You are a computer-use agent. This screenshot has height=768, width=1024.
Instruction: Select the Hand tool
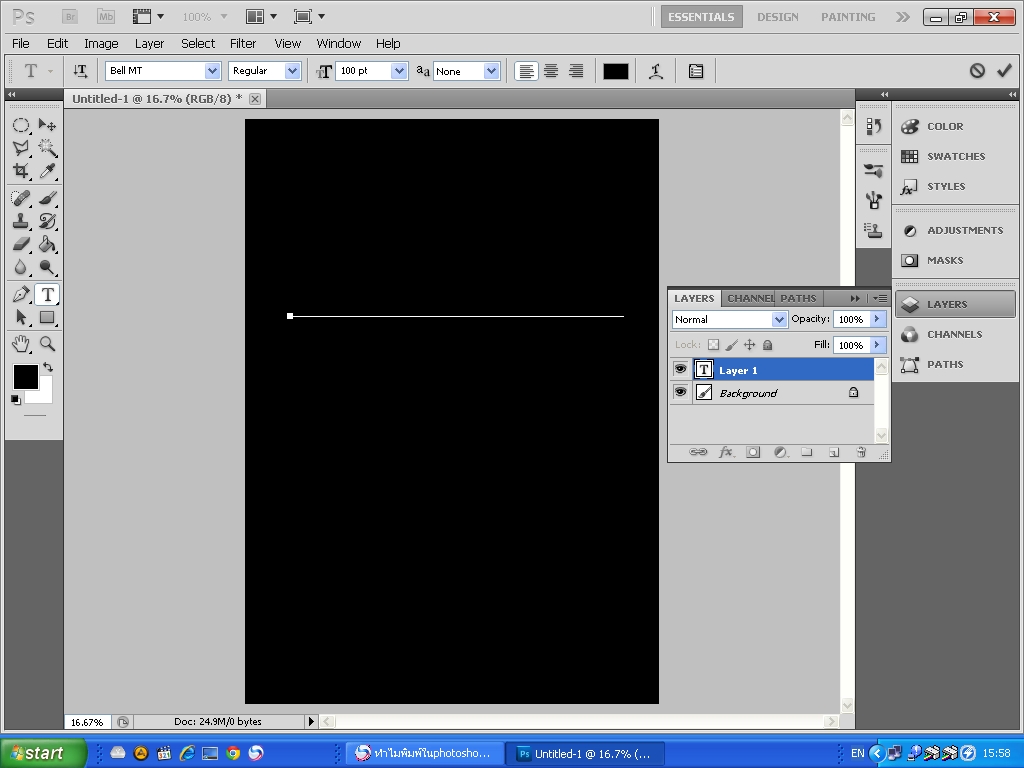21,344
